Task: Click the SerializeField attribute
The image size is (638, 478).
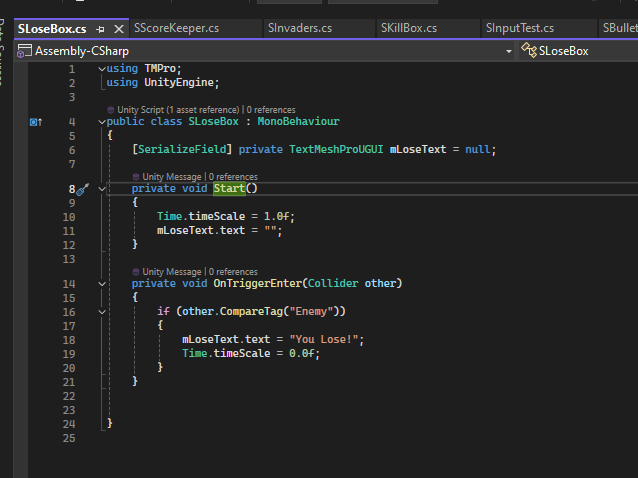Action: point(182,149)
